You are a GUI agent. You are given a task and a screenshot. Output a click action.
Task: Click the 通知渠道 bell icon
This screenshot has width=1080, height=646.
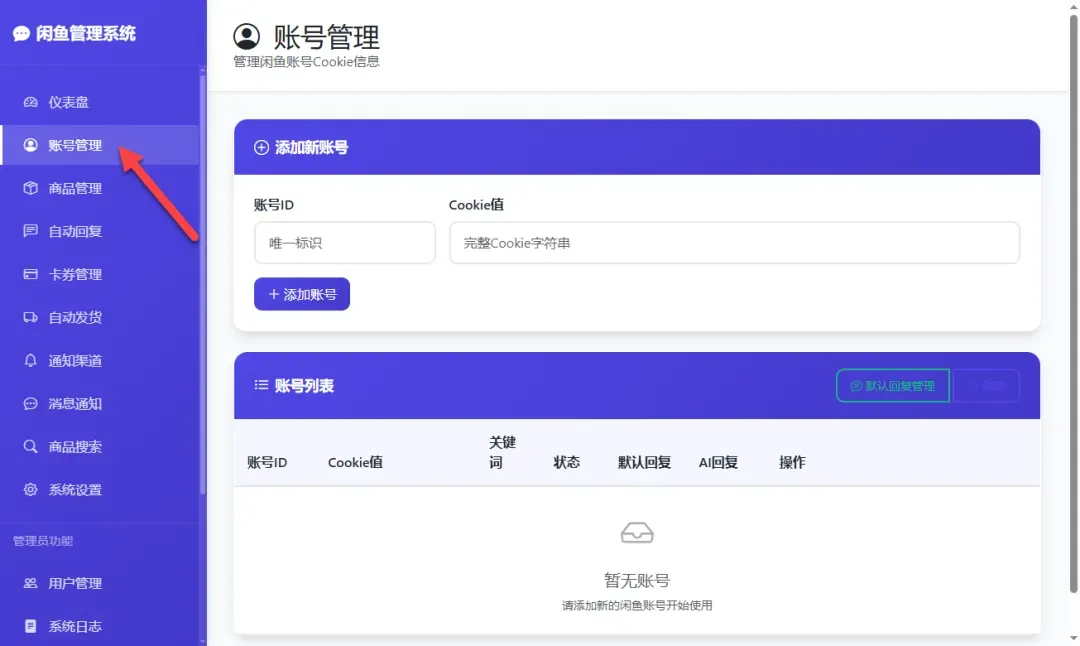(30, 360)
